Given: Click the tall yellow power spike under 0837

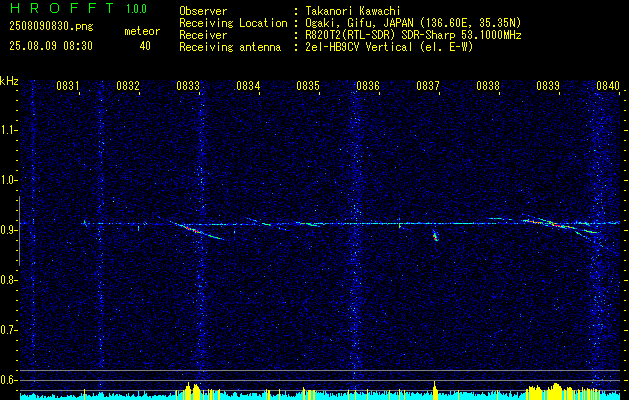Looking at the screenshot, I should coord(434,389).
